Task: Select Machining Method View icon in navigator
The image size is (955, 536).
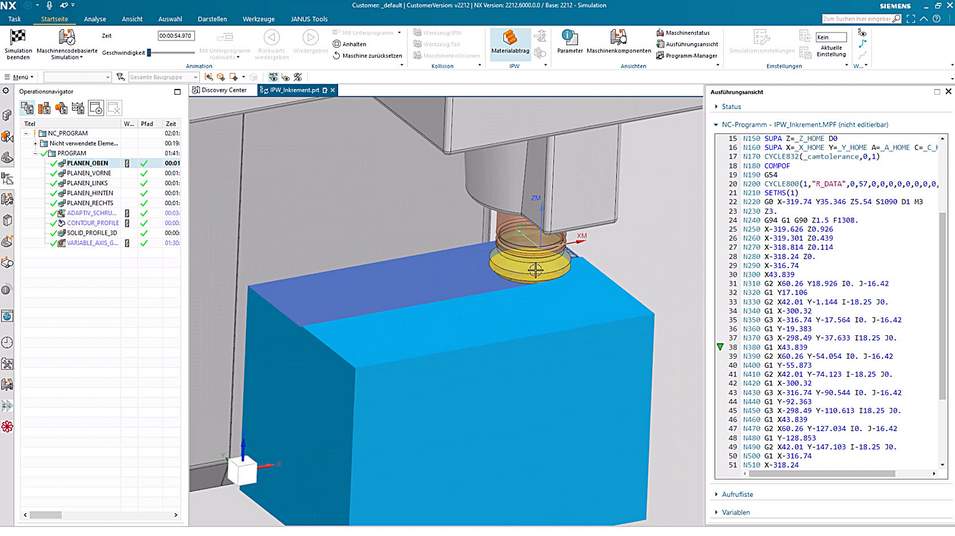Action: [x=79, y=108]
